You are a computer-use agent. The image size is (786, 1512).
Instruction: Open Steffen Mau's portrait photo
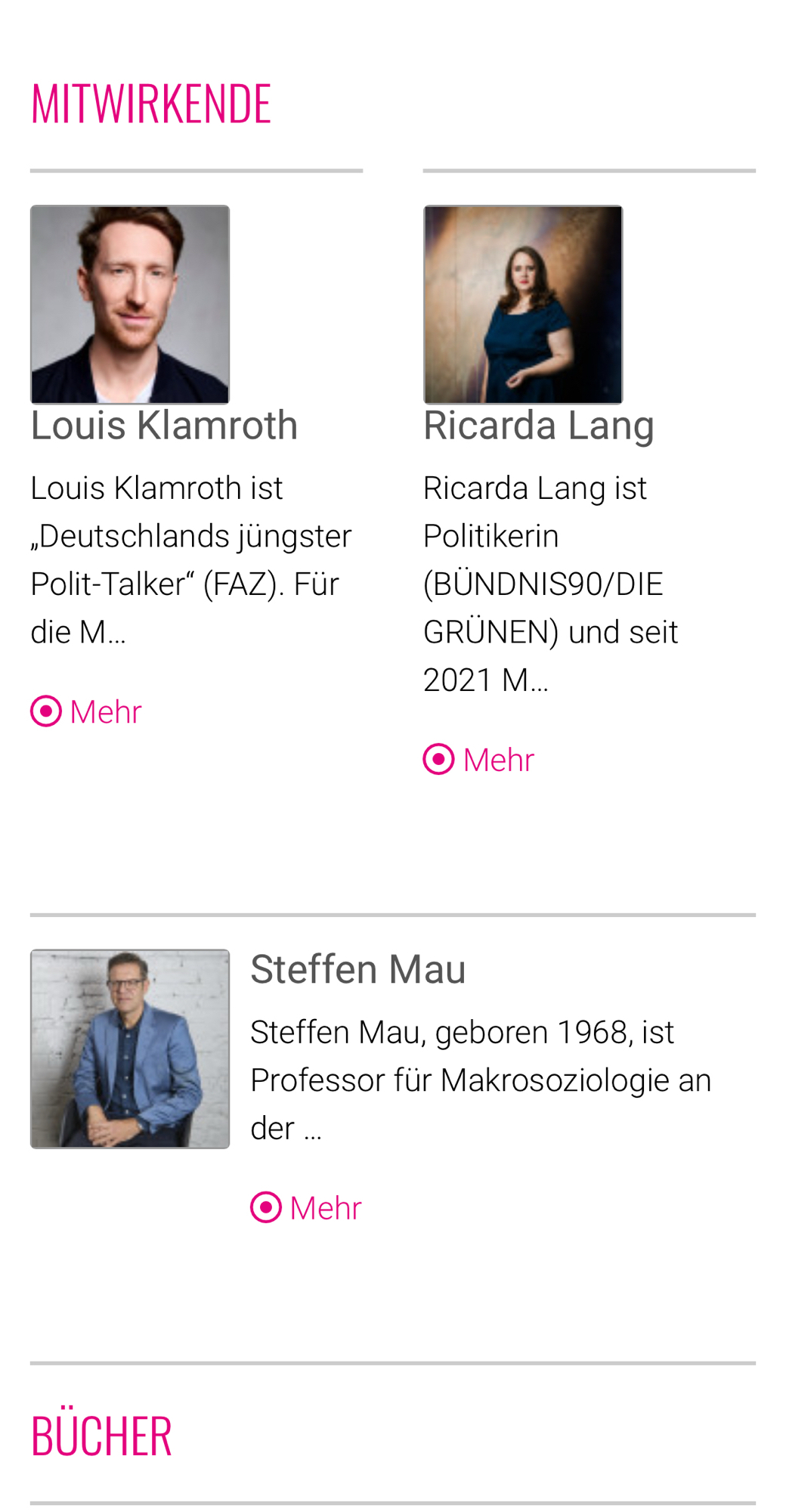coord(130,1049)
